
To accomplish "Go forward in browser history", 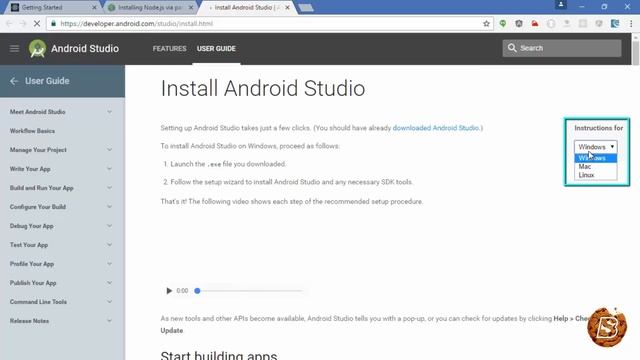I will point(23,24).
